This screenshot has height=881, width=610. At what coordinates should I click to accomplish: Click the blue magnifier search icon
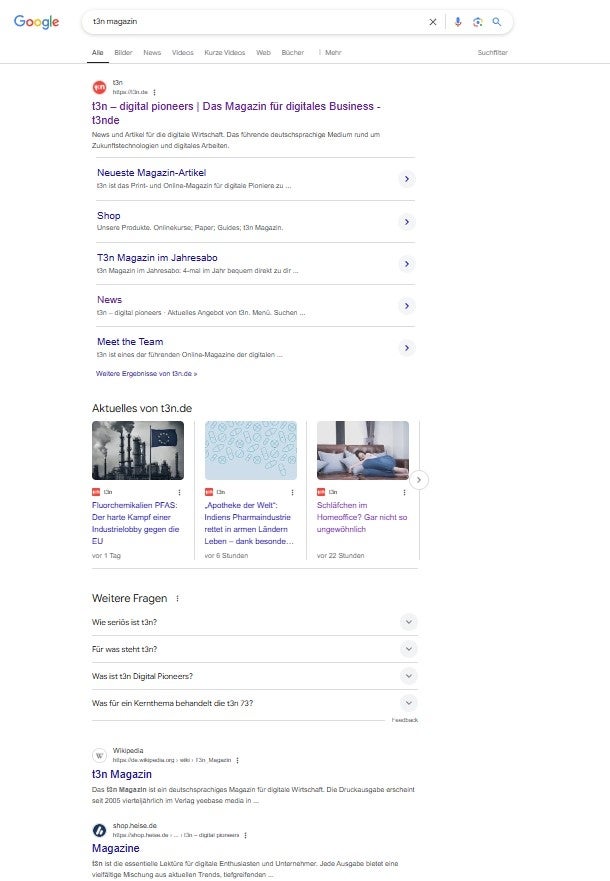point(497,22)
